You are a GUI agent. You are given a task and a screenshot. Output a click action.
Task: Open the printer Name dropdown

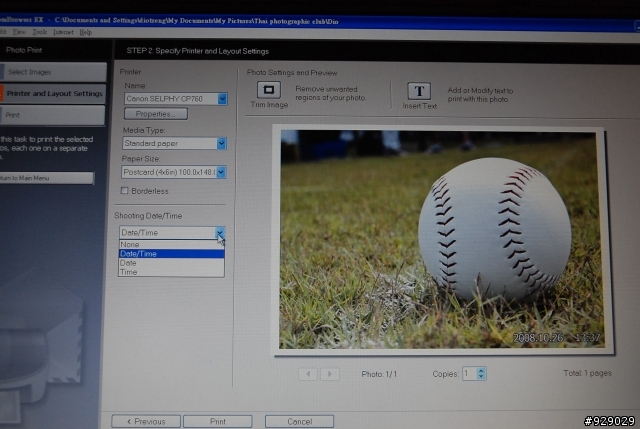pyautogui.click(x=222, y=99)
